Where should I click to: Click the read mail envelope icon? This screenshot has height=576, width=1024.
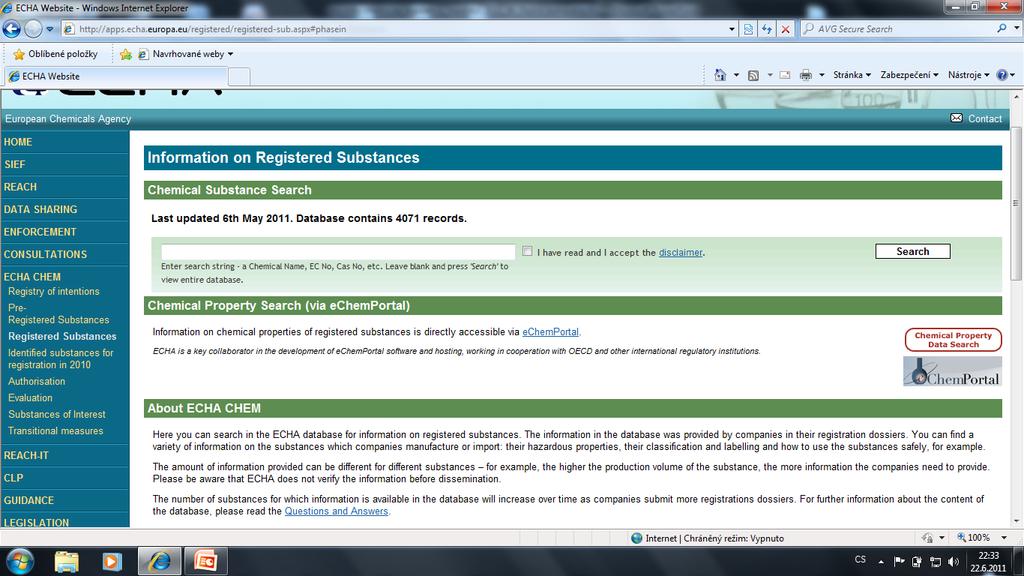[x=785, y=75]
